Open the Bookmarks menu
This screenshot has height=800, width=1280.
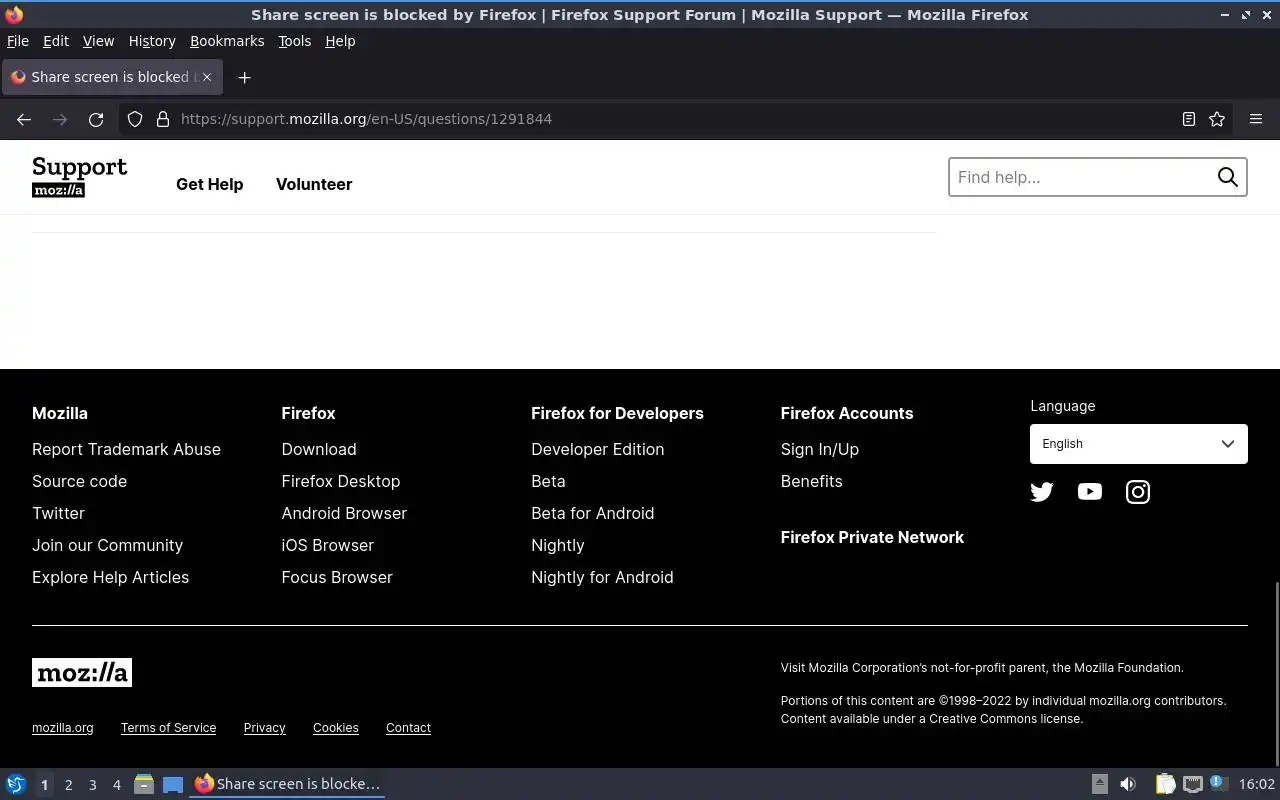[x=227, y=41]
